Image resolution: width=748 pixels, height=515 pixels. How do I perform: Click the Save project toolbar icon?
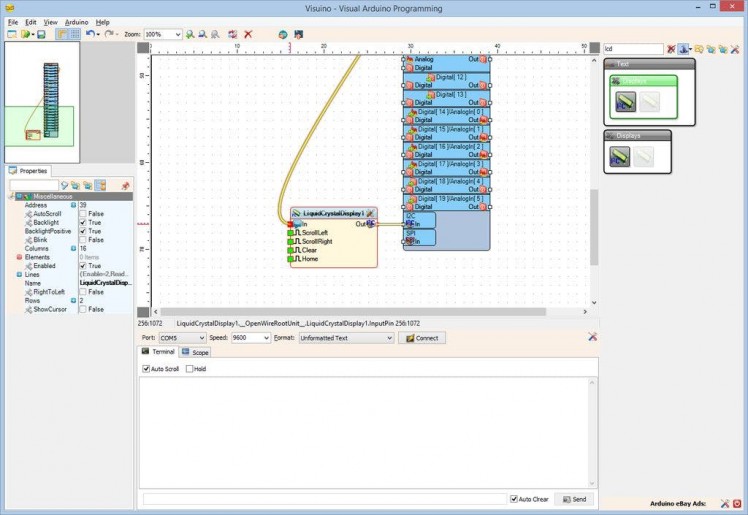[x=41, y=34]
